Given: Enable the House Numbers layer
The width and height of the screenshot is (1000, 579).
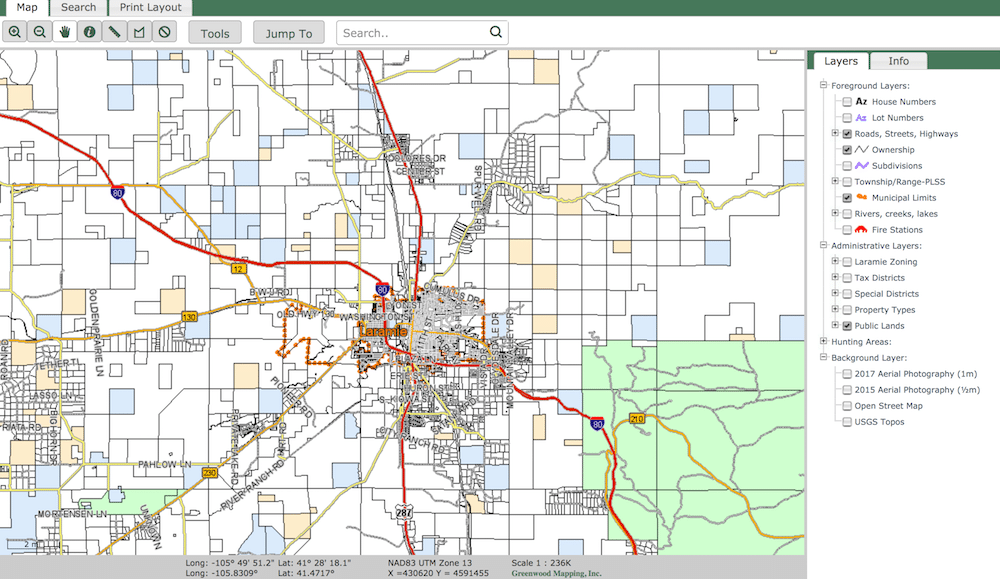Looking at the screenshot, I should (x=846, y=101).
